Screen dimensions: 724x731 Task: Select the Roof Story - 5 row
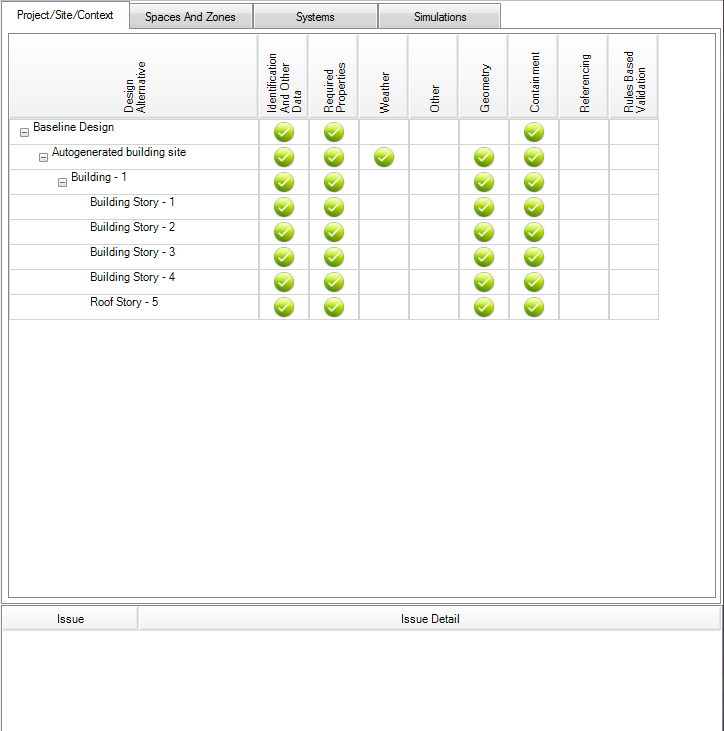coord(124,302)
